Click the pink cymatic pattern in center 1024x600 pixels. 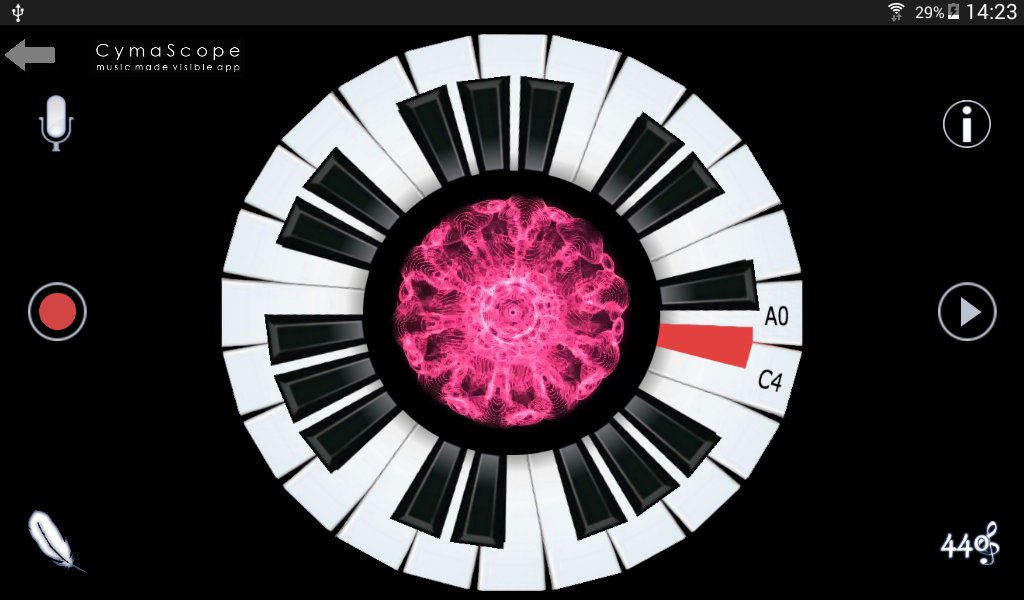[x=512, y=311]
